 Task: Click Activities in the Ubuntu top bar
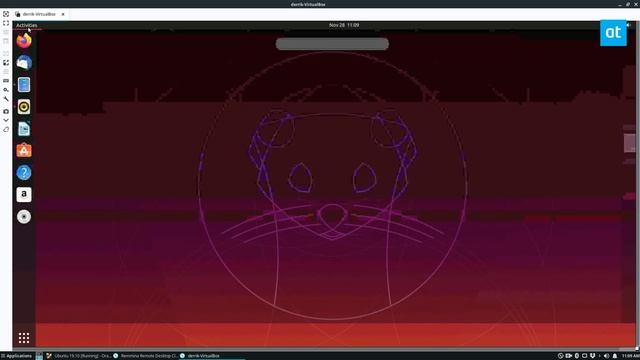point(27,25)
